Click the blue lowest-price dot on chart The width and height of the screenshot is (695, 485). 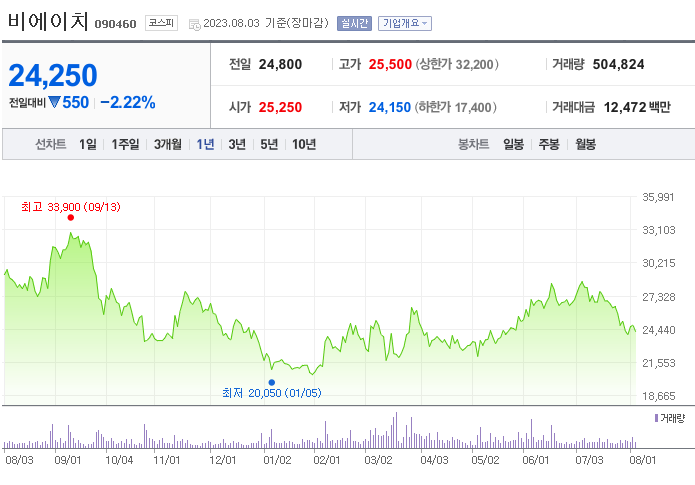coord(272,382)
